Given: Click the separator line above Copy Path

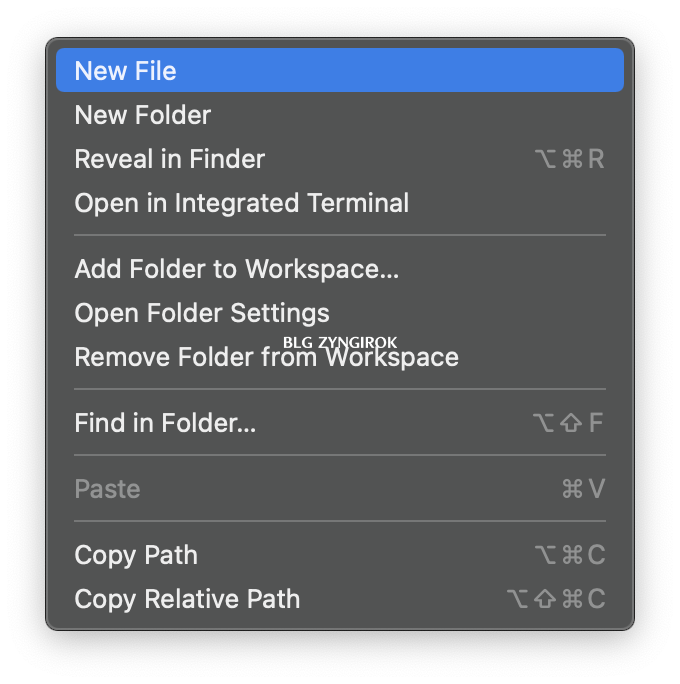Looking at the screenshot, I should coord(340,521).
